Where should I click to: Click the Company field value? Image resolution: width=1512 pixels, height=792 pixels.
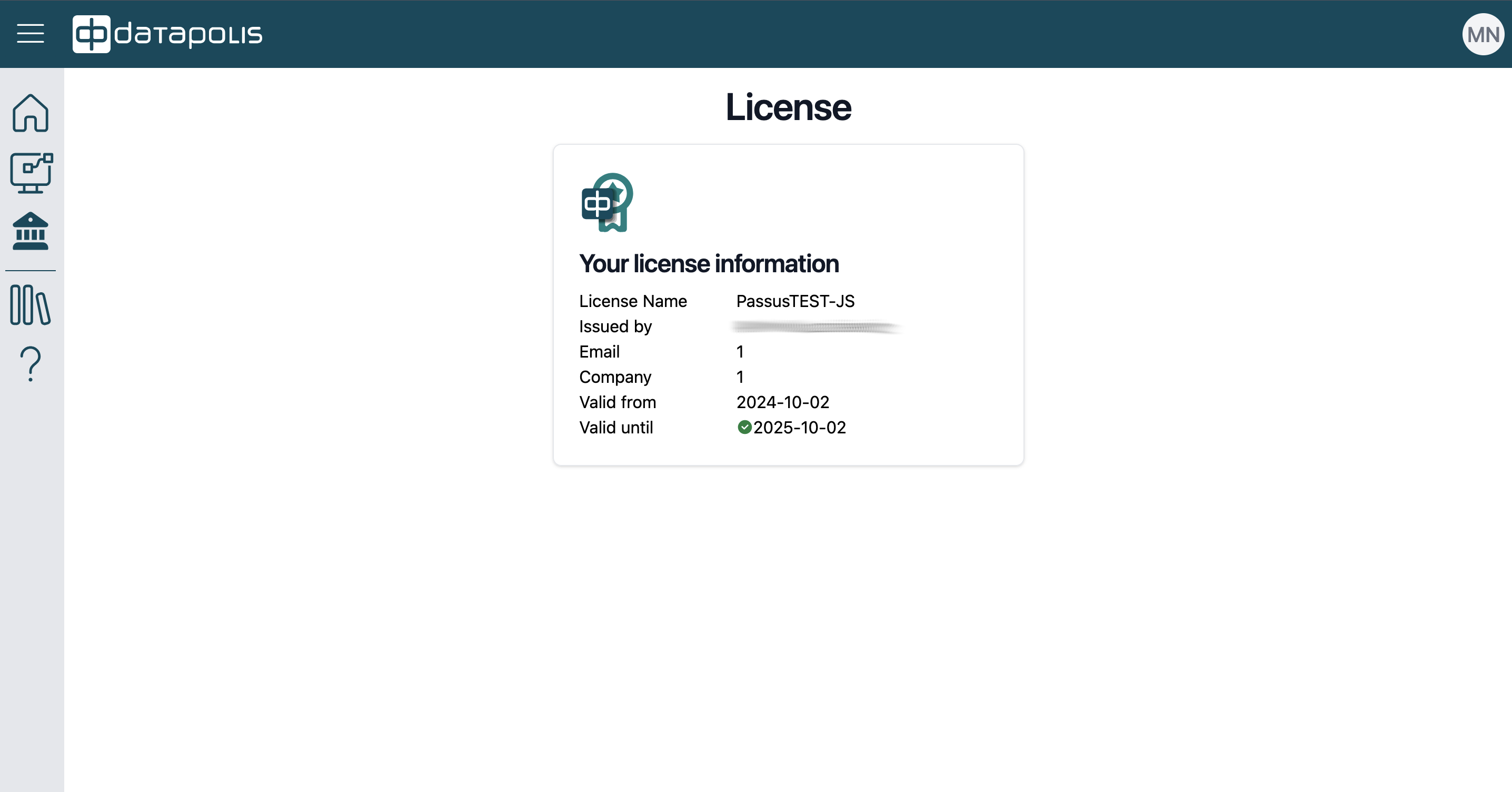tap(740, 377)
